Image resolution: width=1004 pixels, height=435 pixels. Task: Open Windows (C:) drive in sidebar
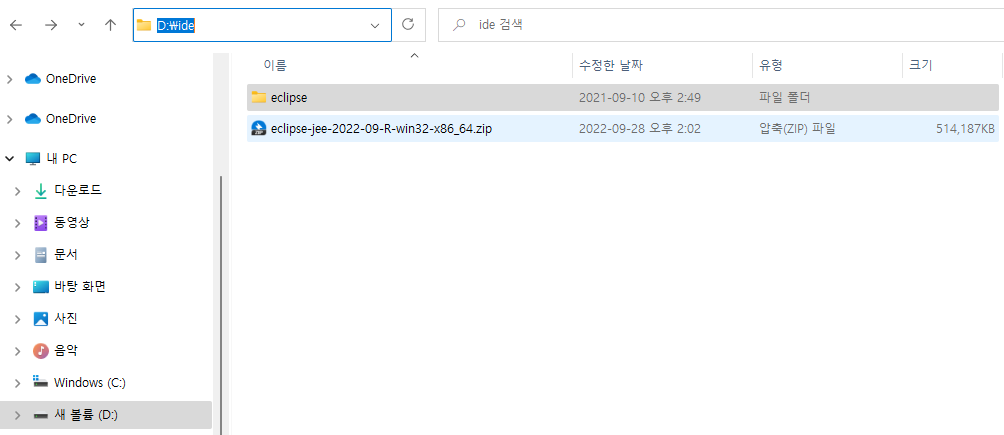[x=90, y=382]
